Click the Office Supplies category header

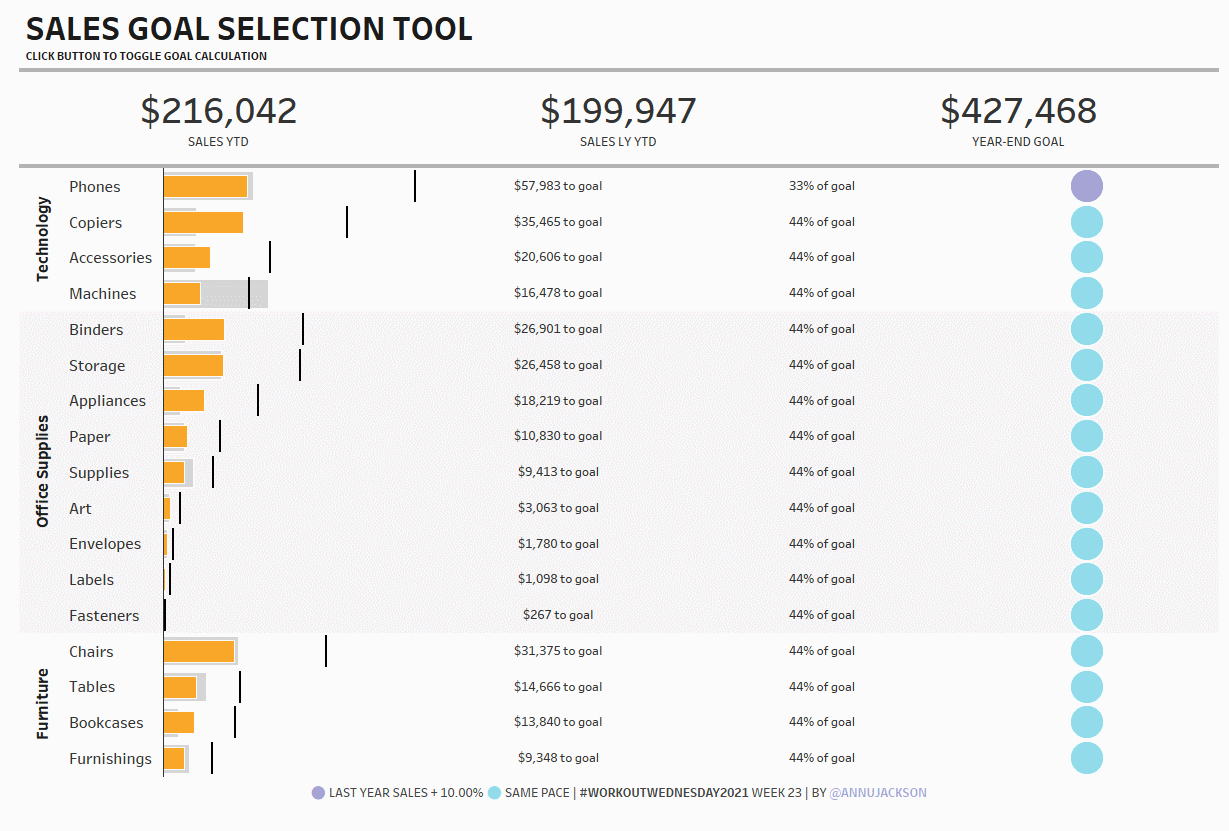click(42, 472)
